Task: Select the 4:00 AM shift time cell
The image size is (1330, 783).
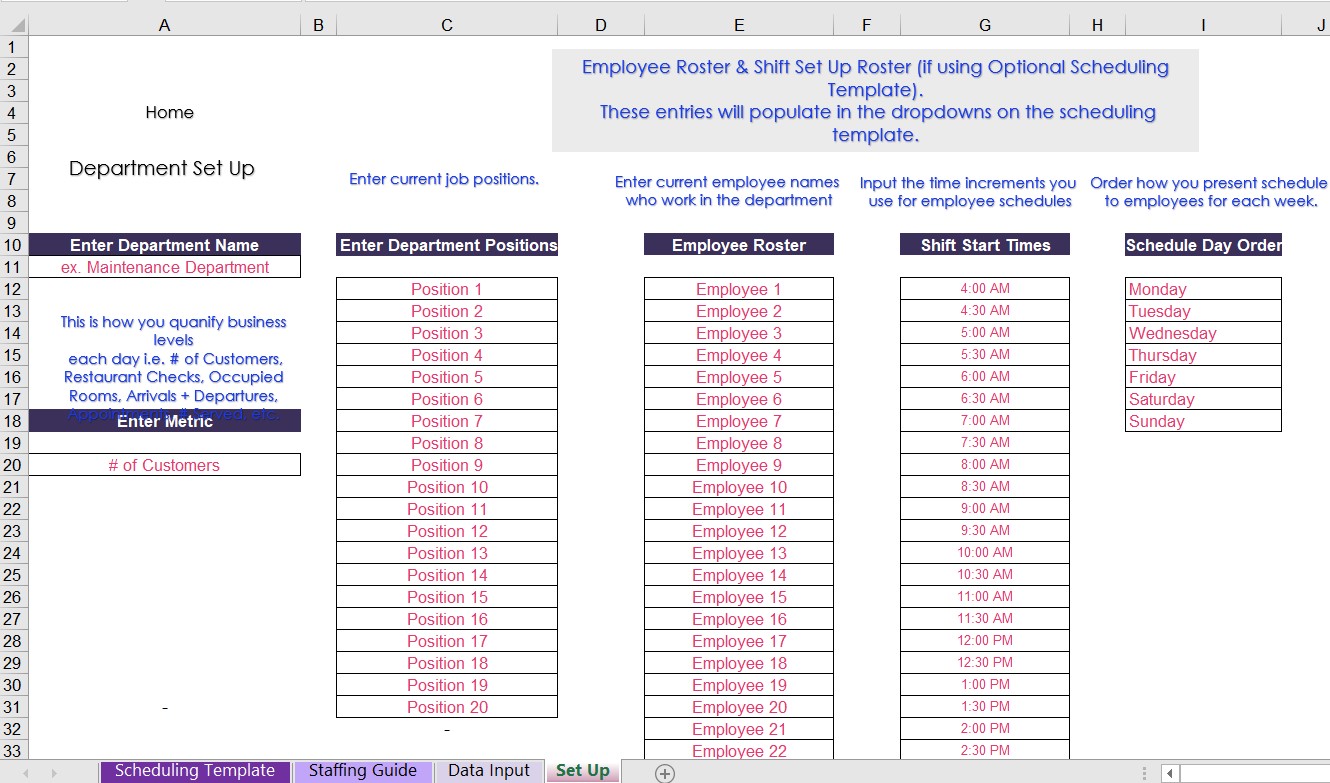Action: point(985,289)
